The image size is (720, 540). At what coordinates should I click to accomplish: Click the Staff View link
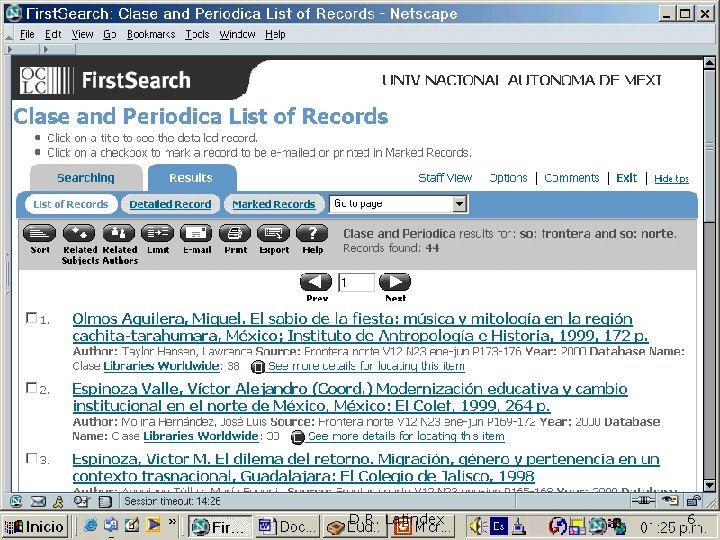click(x=445, y=178)
